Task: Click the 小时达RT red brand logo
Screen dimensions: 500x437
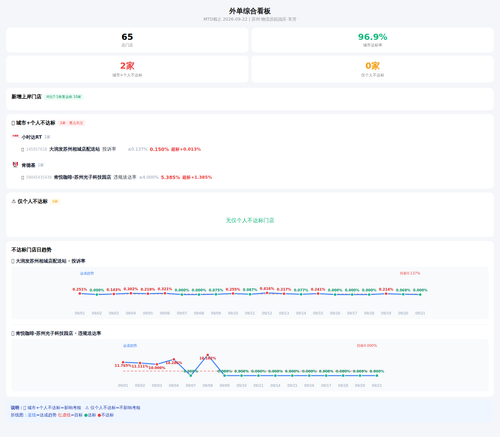Action: [15, 136]
